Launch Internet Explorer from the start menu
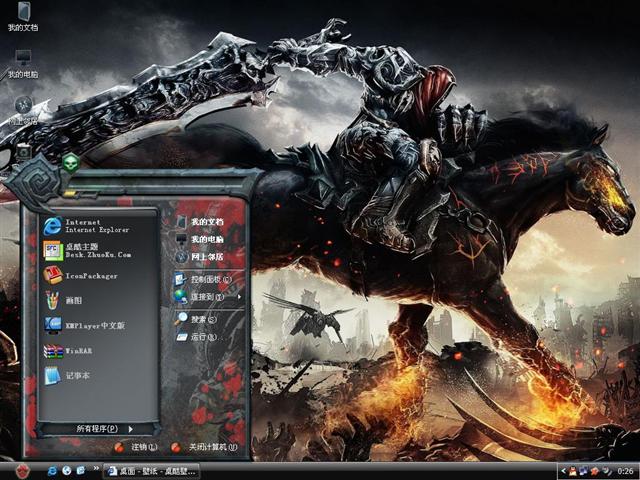640x480 pixels. tap(98, 226)
